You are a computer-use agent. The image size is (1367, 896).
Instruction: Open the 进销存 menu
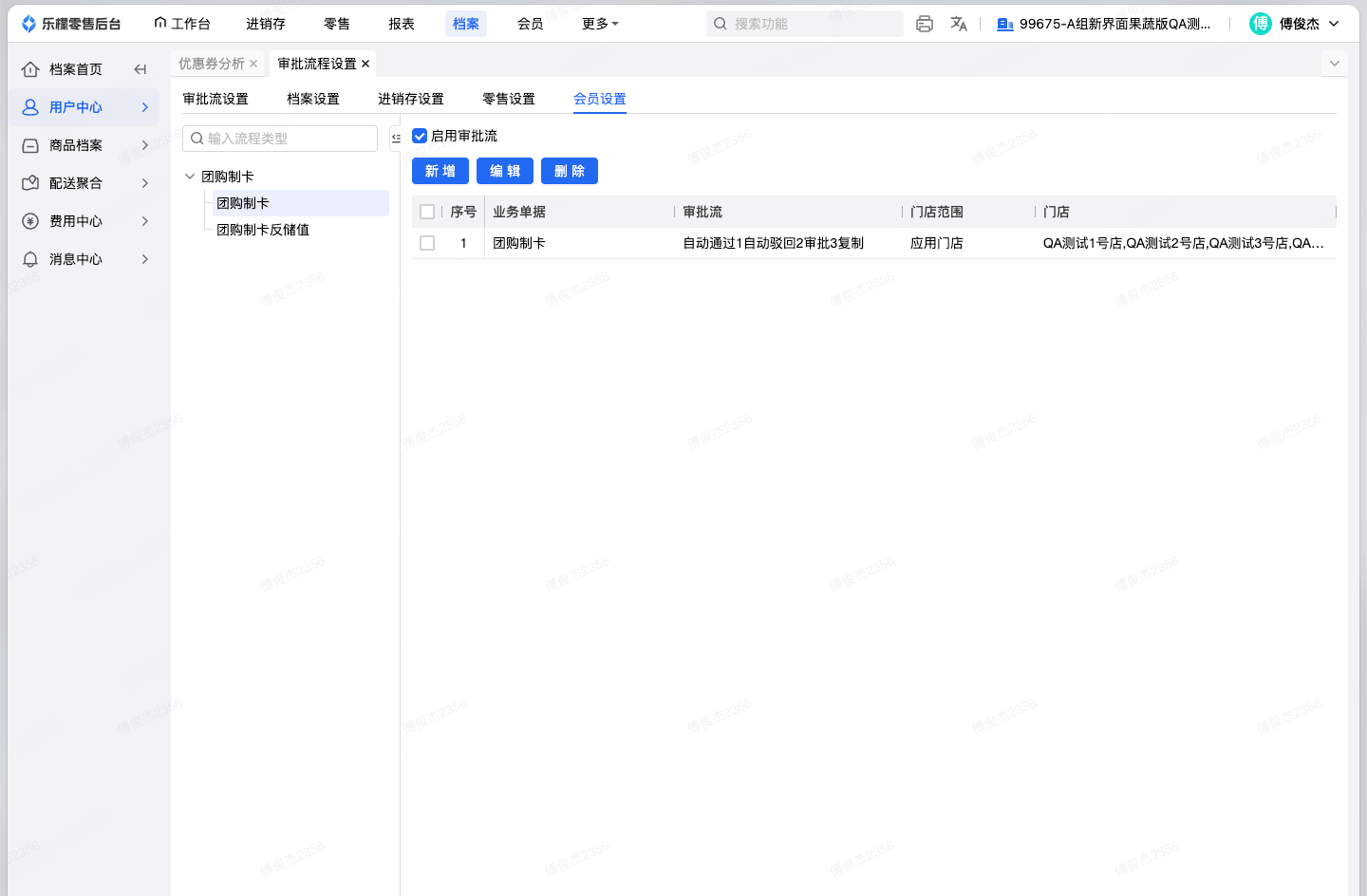(266, 24)
